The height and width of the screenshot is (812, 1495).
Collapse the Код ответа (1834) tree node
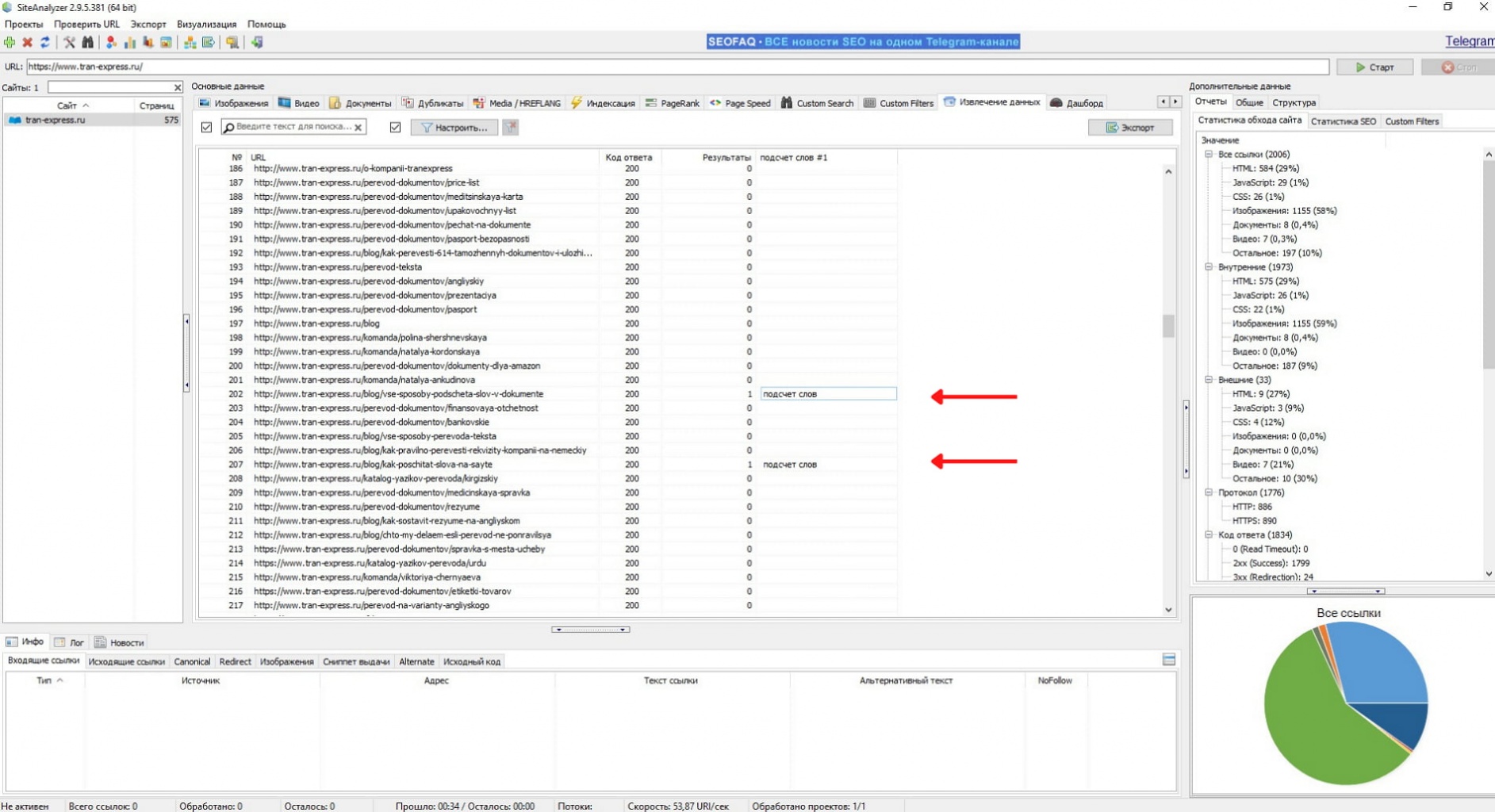click(1209, 535)
